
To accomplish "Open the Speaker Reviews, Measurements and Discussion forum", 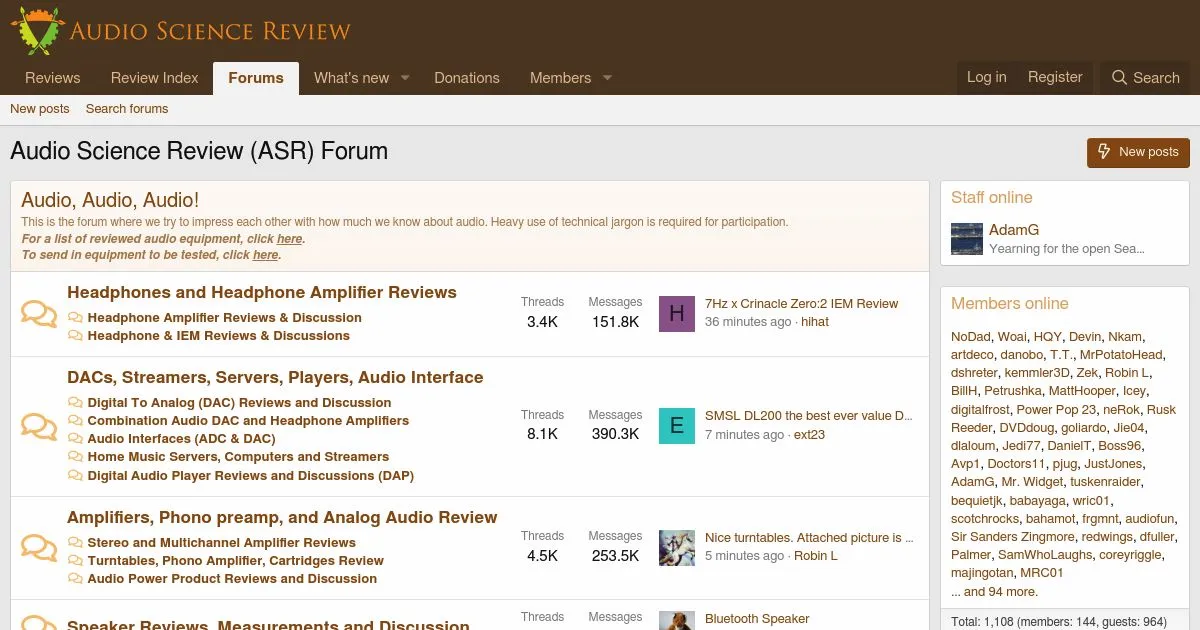I will [x=268, y=624].
